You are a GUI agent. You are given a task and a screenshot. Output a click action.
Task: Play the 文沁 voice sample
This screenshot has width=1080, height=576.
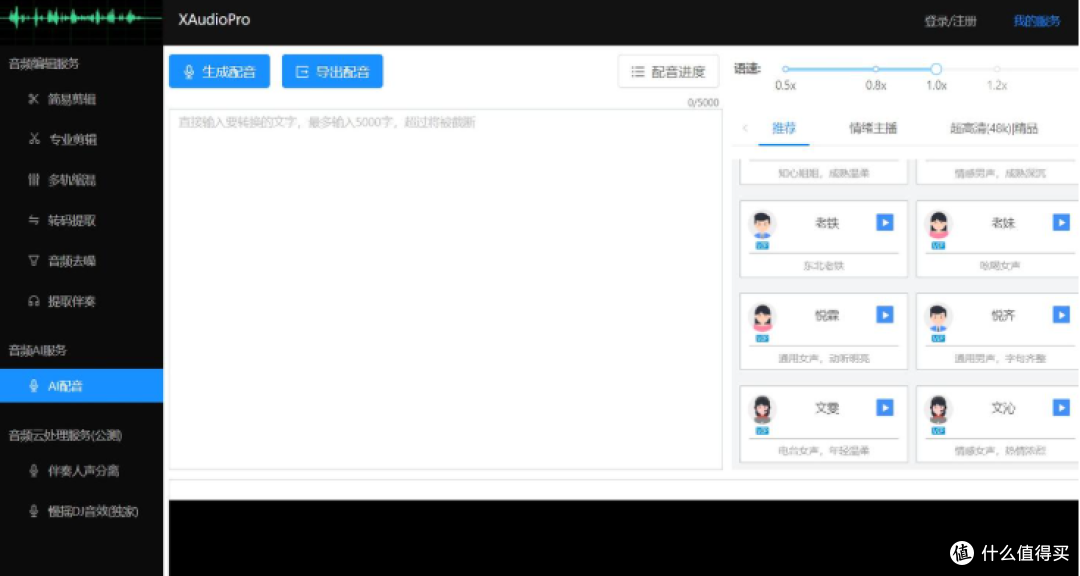1061,407
